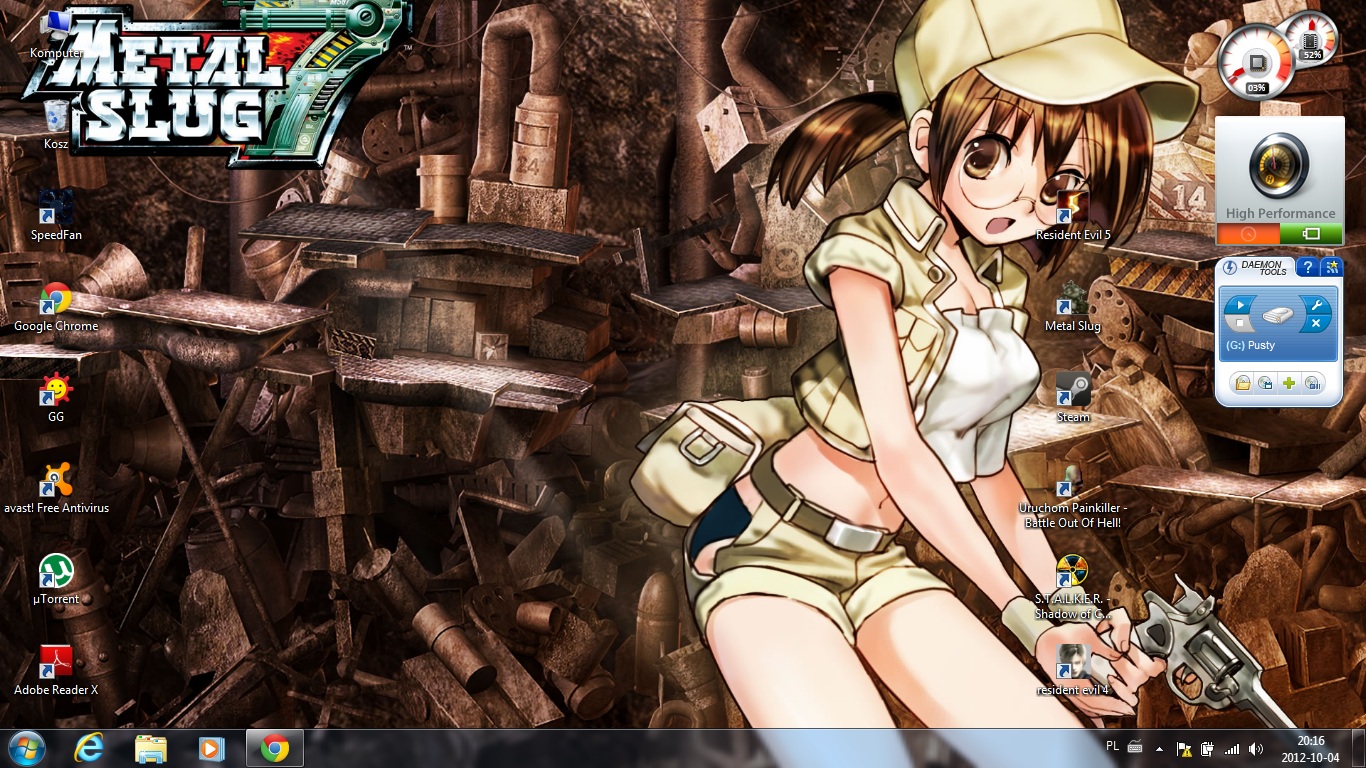The width and height of the screenshot is (1366, 768).
Task: Open the volume speaker control in tray
Action: [x=1256, y=748]
